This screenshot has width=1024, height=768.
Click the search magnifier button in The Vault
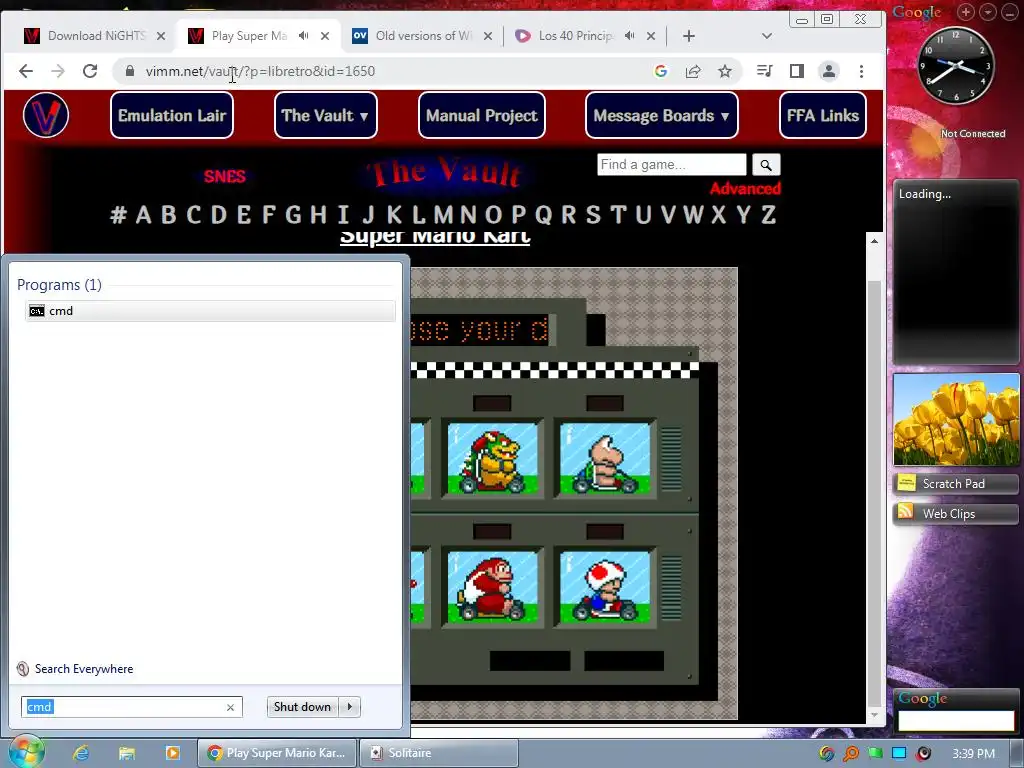(x=766, y=165)
